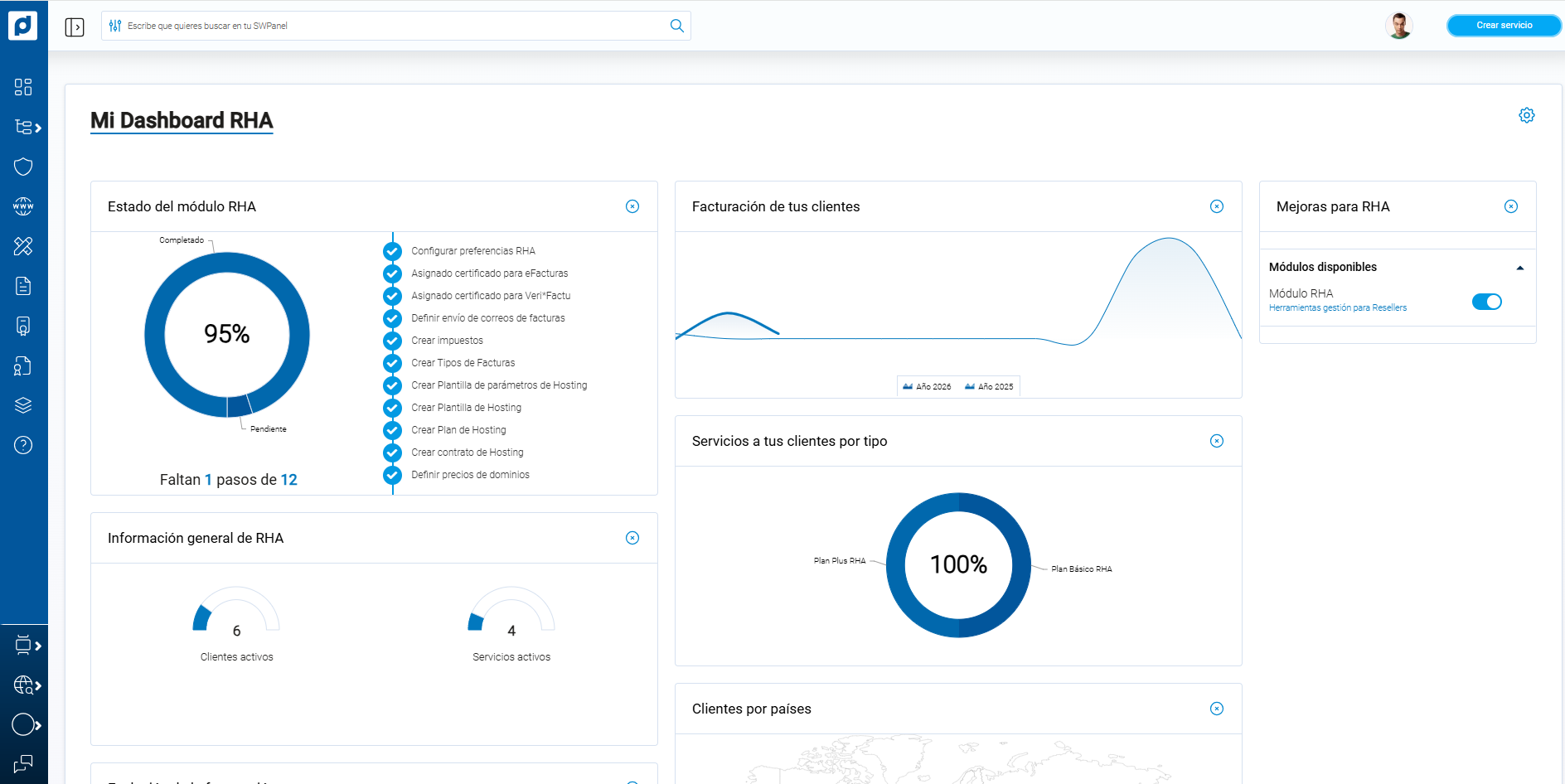Click the search magnifier icon
The image size is (1565, 784).
point(676,26)
